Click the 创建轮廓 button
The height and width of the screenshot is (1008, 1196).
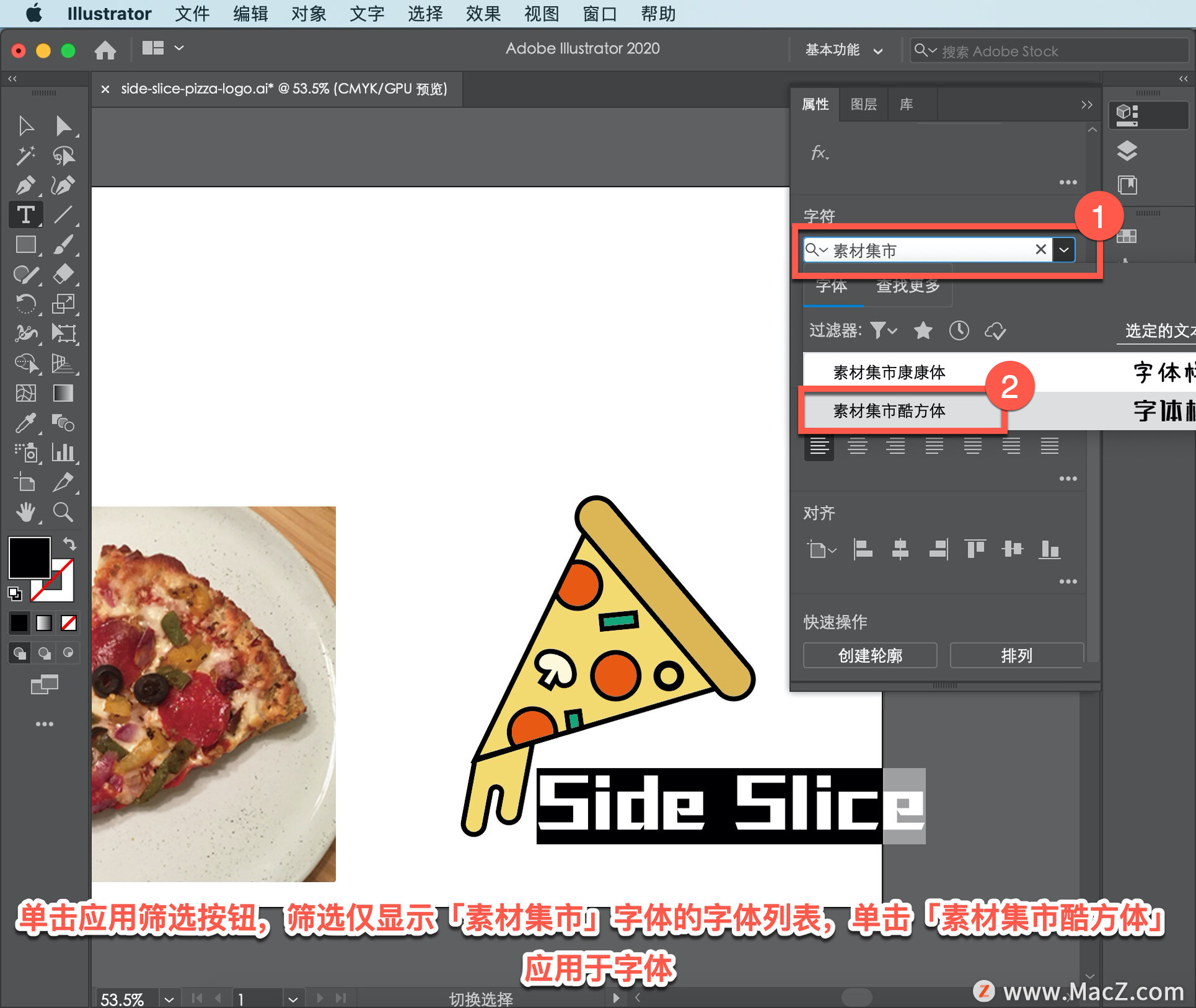point(870,655)
